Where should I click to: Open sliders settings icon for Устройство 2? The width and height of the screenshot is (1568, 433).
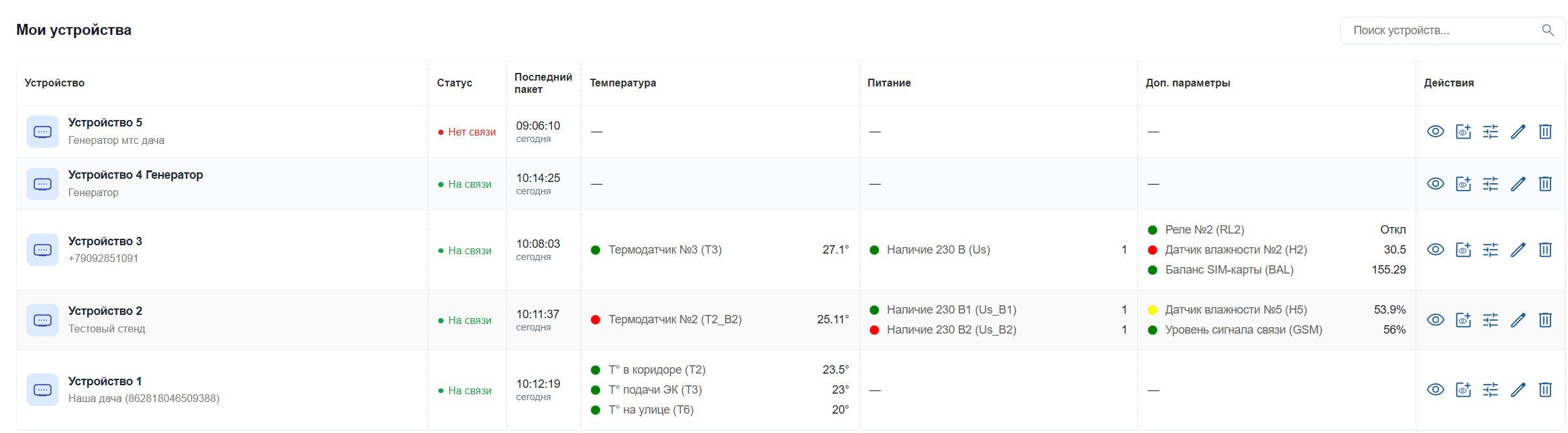point(1490,320)
